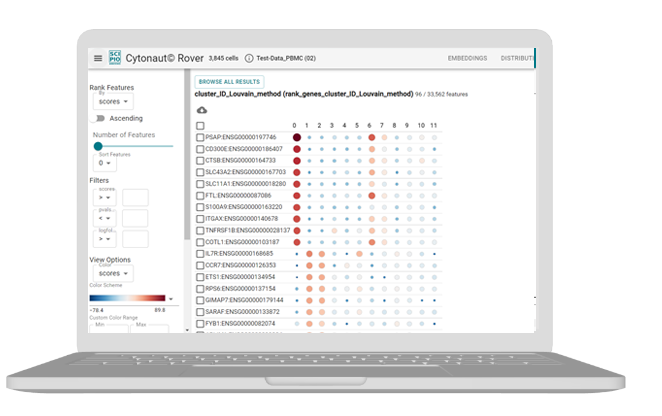Expand the Color Scheme dropdown arrow
Image resolution: width=662 pixels, height=416 pixels.
pos(171,299)
